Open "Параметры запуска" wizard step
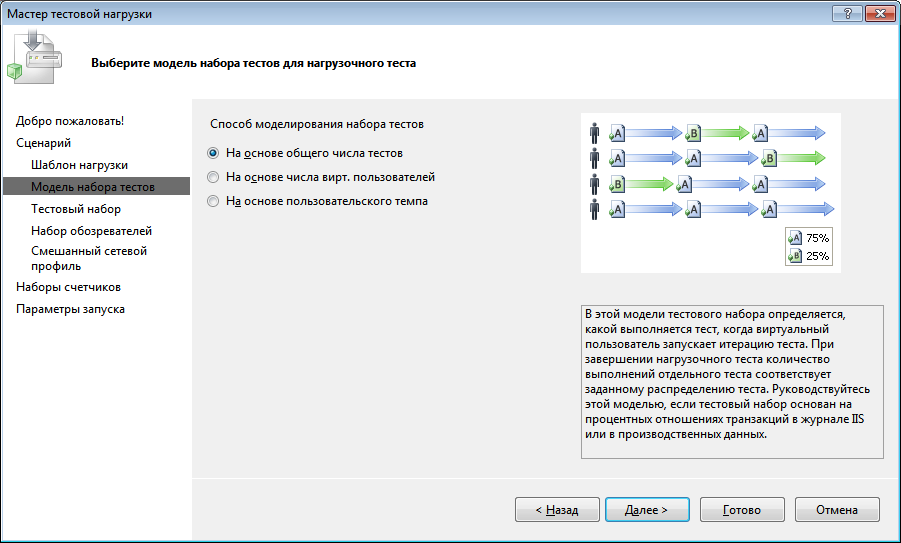 [x=70, y=309]
